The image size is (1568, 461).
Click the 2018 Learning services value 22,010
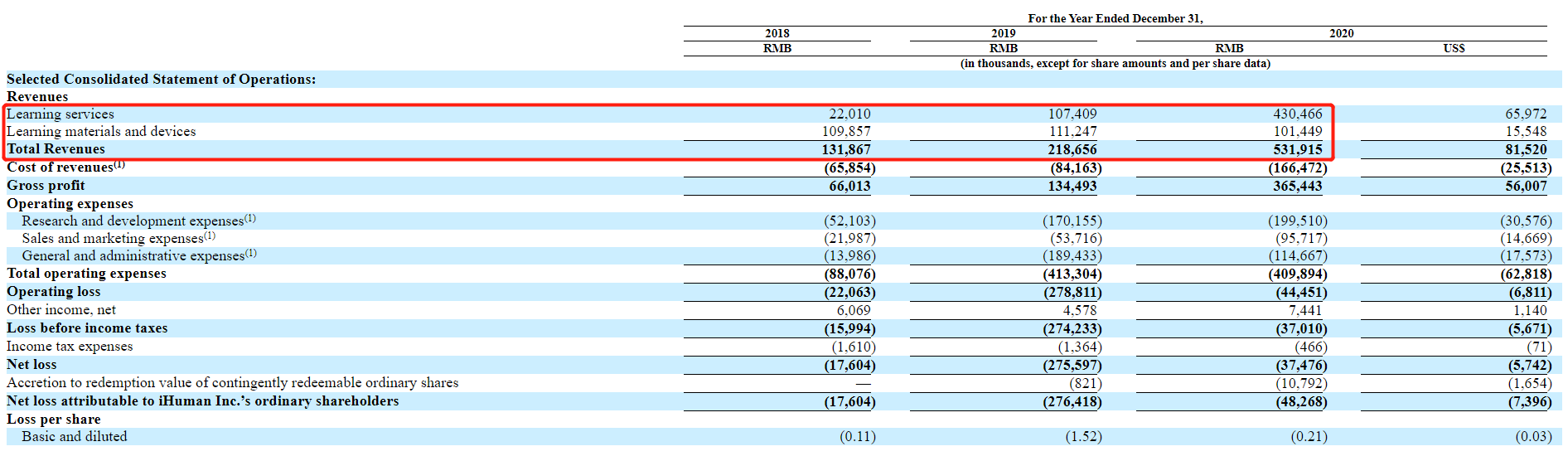pyautogui.click(x=849, y=114)
